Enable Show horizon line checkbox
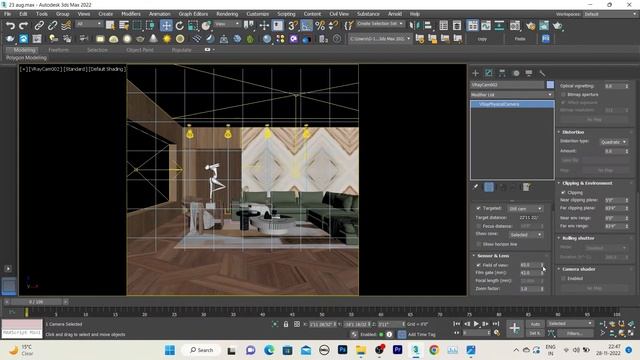The width and height of the screenshot is (640, 360). click(478, 244)
